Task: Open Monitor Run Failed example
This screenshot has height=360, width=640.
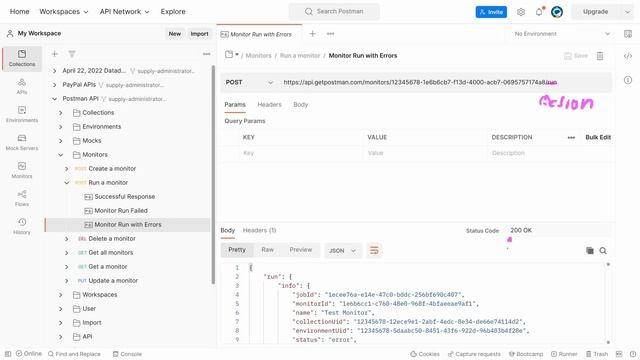Action: [121, 211]
